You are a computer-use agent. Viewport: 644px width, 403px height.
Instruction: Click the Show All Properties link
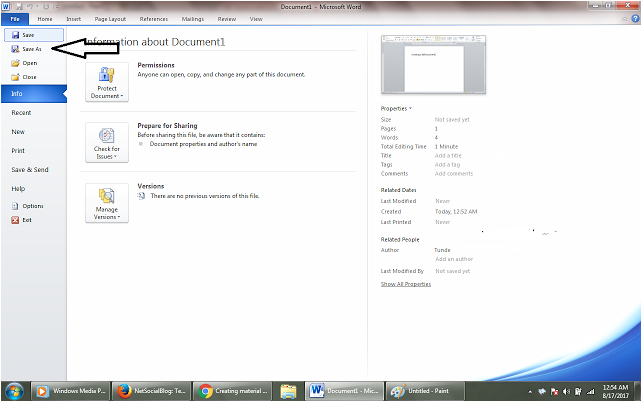click(406, 284)
